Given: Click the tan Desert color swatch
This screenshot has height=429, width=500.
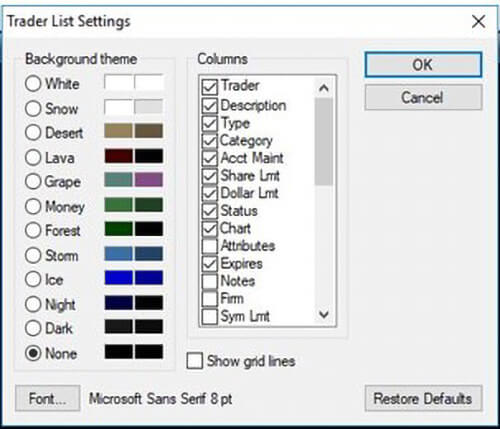Looking at the screenshot, I should [118, 131].
